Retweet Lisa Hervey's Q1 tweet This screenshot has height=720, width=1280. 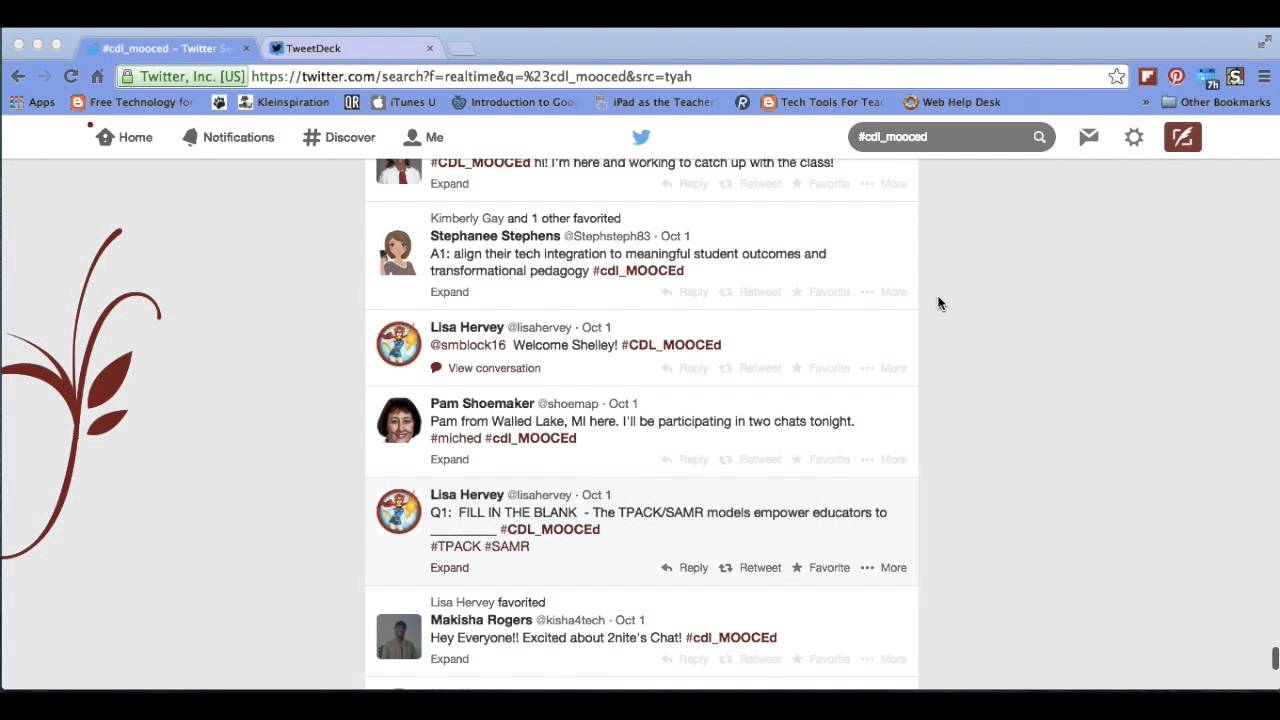tap(751, 567)
